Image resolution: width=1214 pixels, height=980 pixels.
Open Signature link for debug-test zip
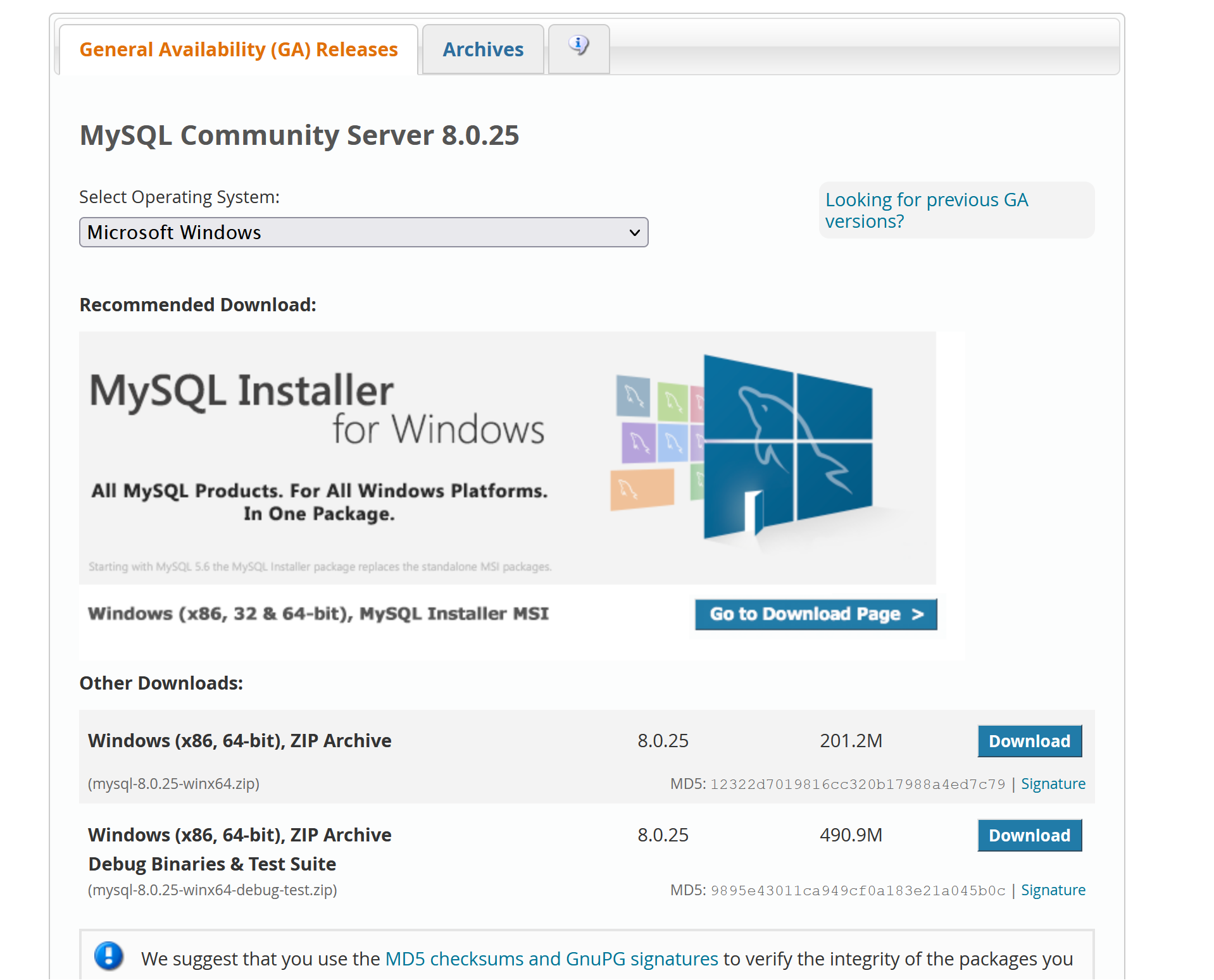coord(1053,890)
